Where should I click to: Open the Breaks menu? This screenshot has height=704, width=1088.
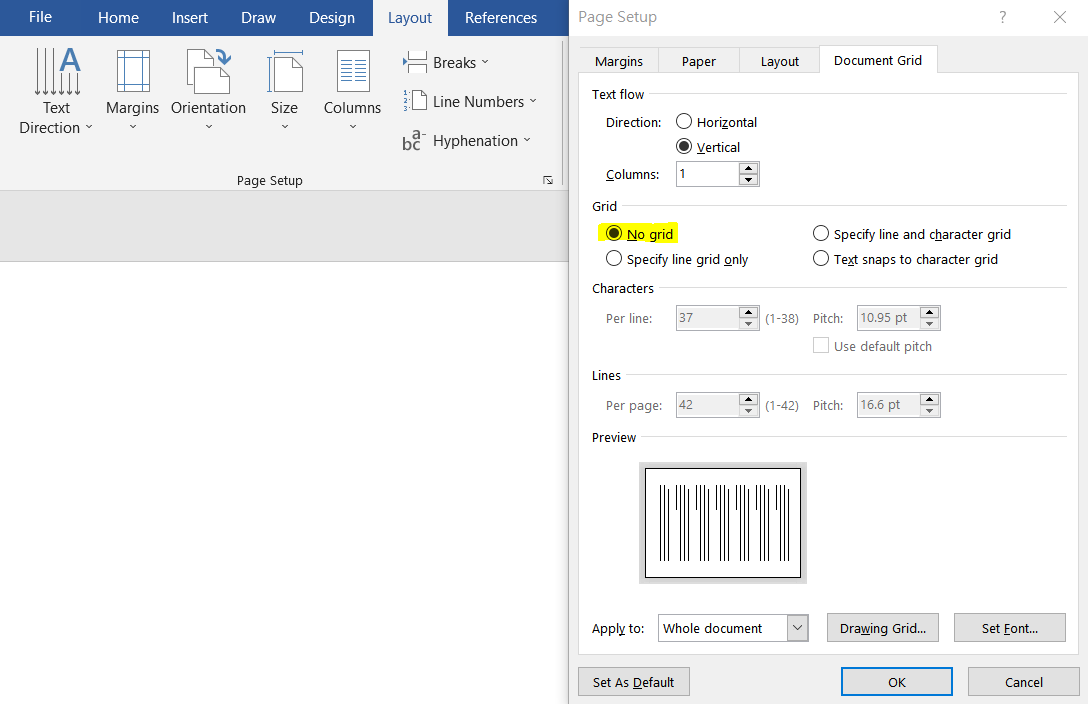tap(446, 62)
